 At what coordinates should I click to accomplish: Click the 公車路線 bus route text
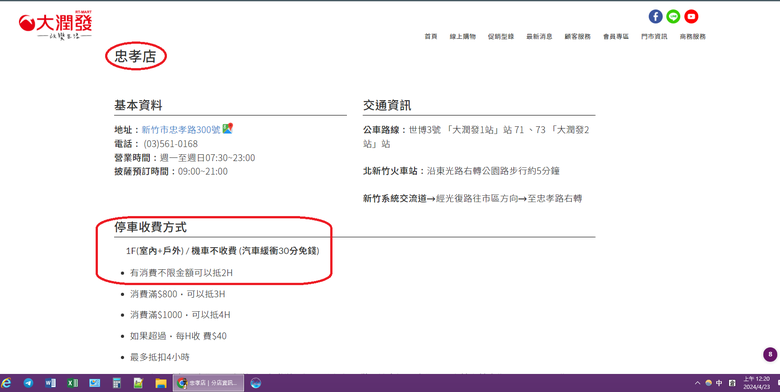[476, 137]
